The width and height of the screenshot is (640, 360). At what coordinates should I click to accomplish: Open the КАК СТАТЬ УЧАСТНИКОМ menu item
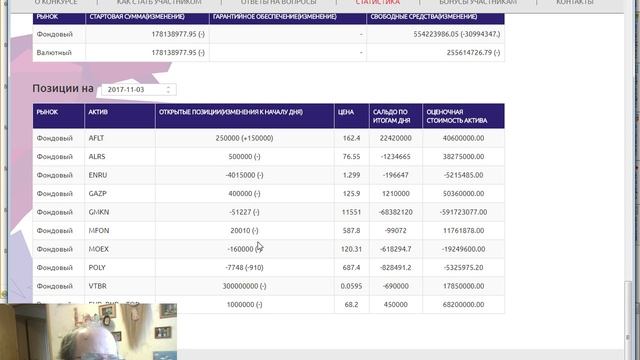(159, 2)
